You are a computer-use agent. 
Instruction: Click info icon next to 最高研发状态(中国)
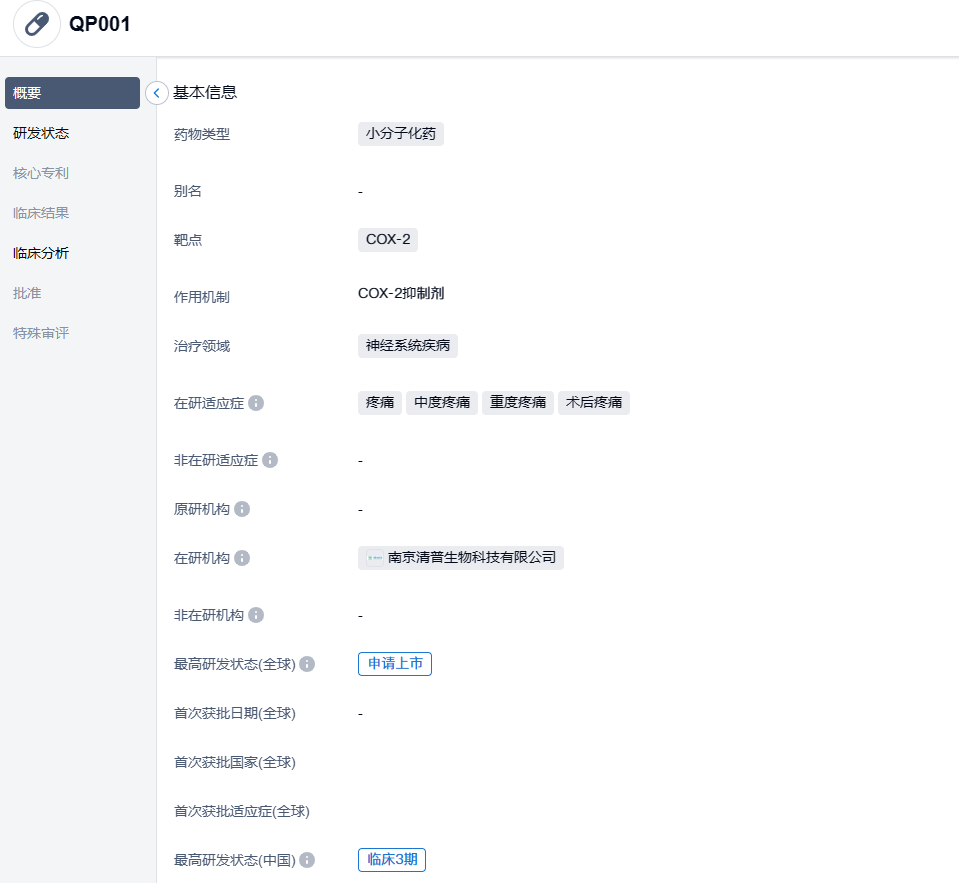pos(307,860)
